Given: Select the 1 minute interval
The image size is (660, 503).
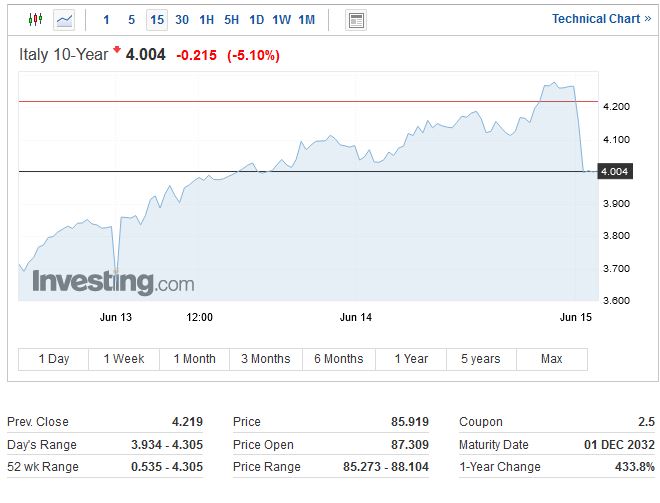Looking at the screenshot, I should pos(107,19).
